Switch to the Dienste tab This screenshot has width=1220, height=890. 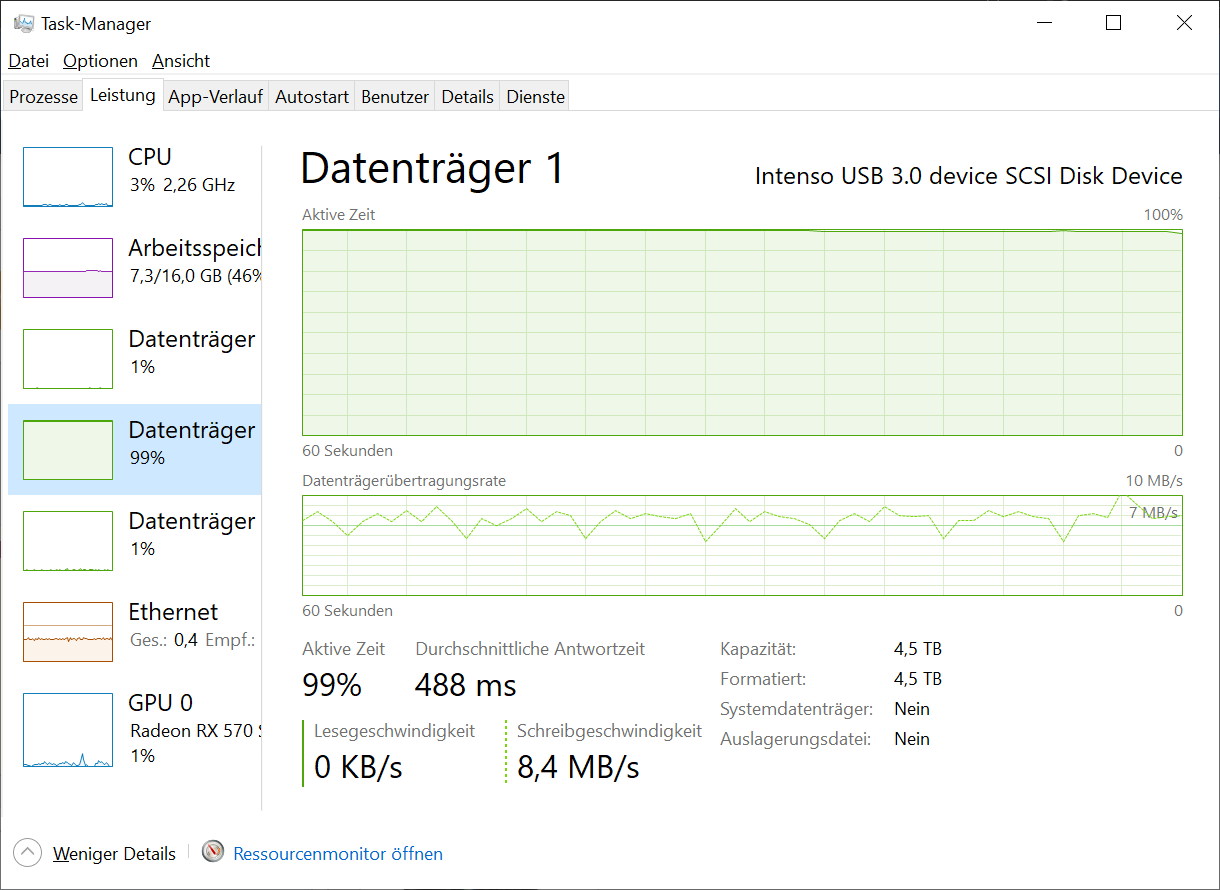point(536,97)
